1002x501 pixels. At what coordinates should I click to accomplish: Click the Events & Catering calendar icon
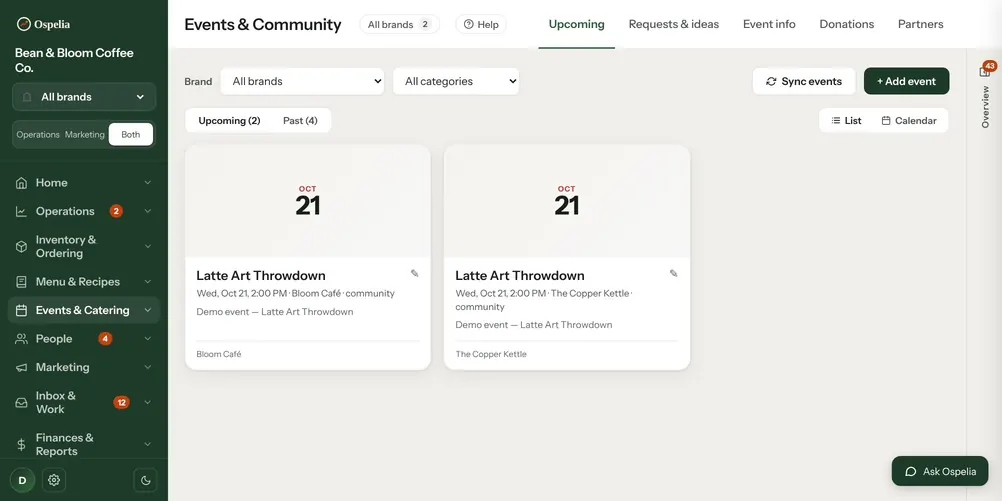(21, 311)
